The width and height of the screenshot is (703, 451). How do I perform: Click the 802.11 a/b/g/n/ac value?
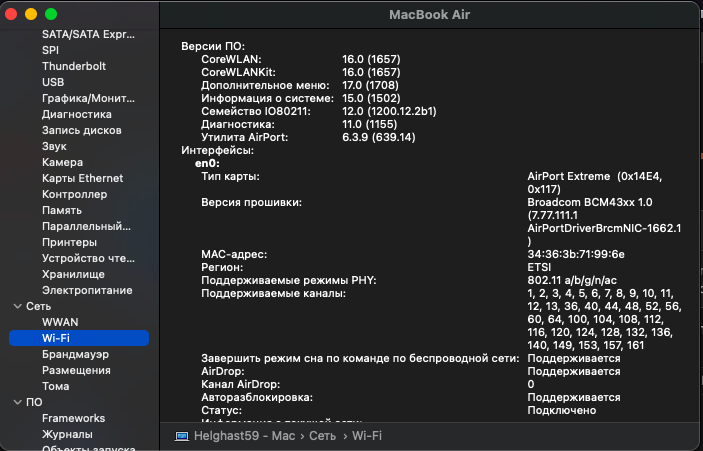point(572,280)
